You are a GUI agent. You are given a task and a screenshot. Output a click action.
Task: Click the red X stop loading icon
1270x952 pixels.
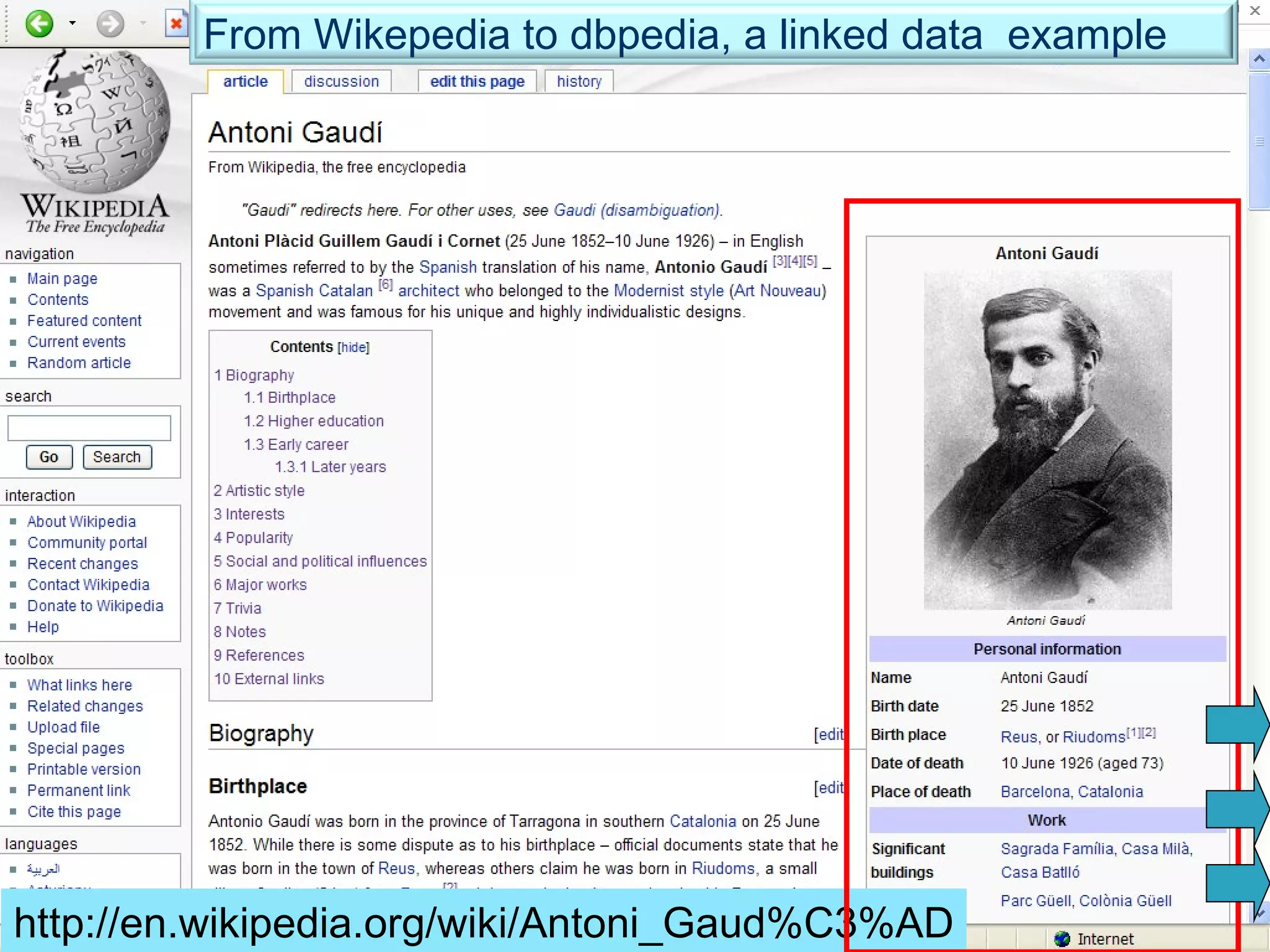[176, 24]
